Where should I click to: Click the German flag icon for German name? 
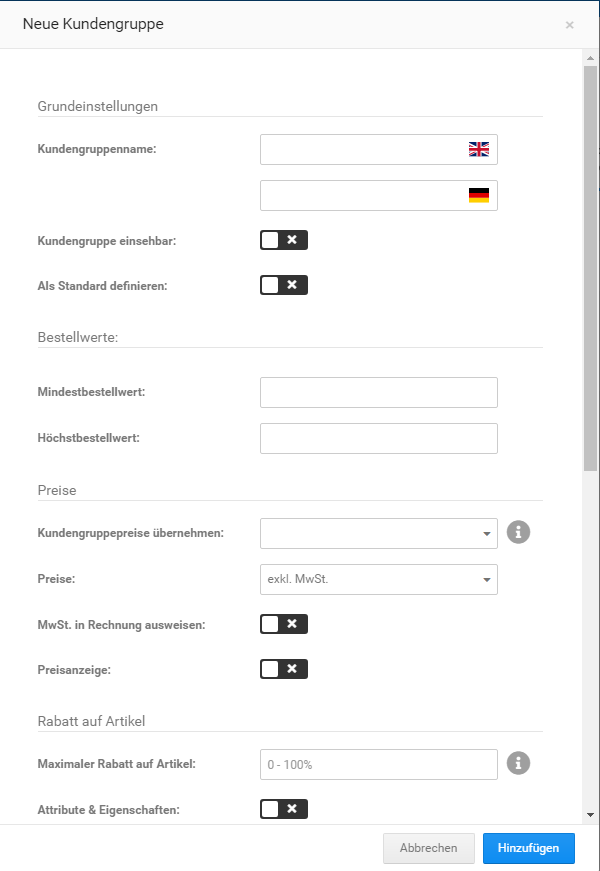pyautogui.click(x=478, y=195)
